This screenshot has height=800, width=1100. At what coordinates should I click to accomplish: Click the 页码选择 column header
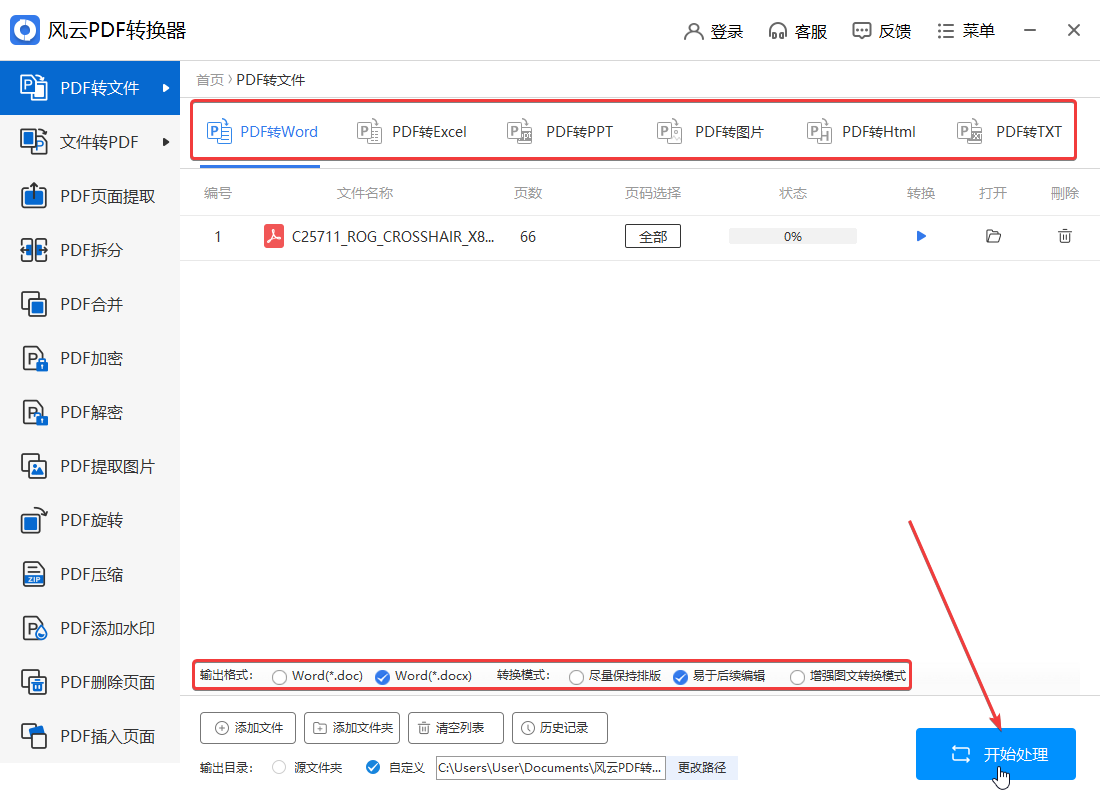coord(653,193)
